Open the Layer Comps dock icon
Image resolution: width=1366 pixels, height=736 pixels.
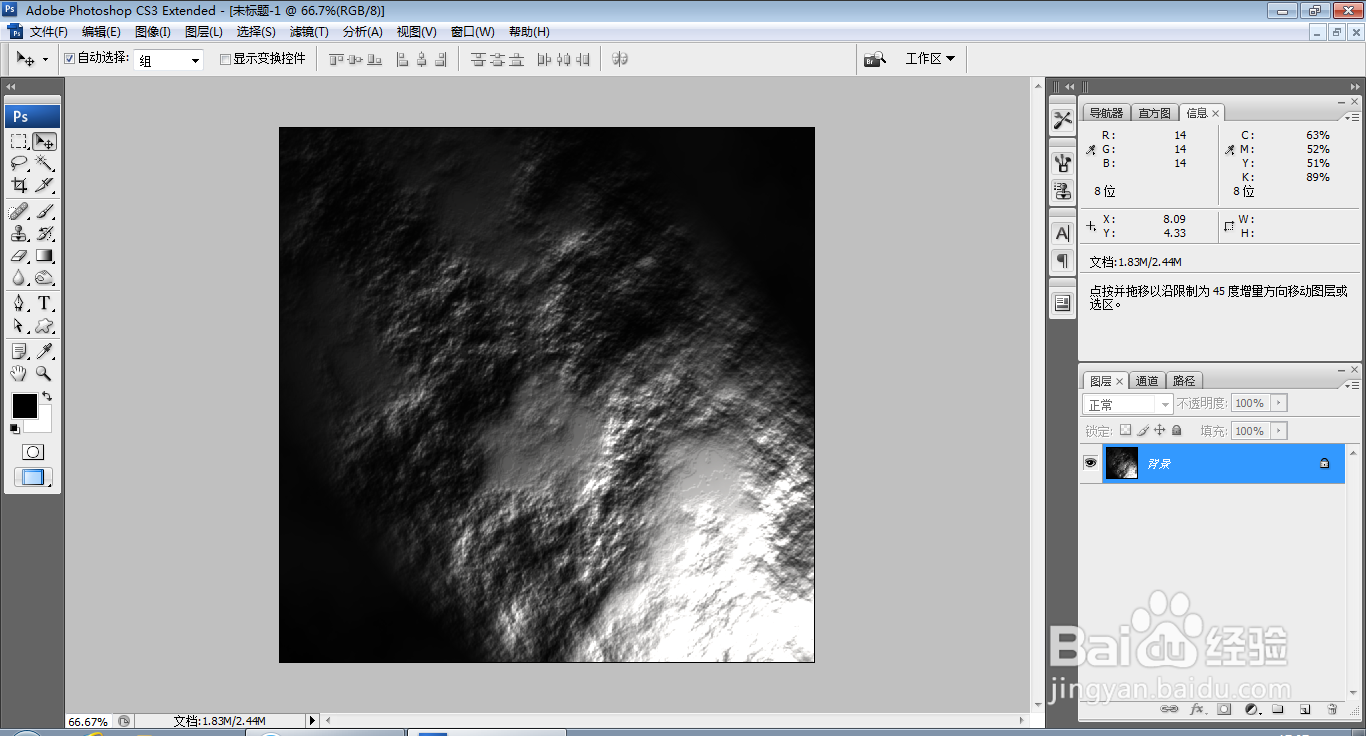pyautogui.click(x=1062, y=303)
